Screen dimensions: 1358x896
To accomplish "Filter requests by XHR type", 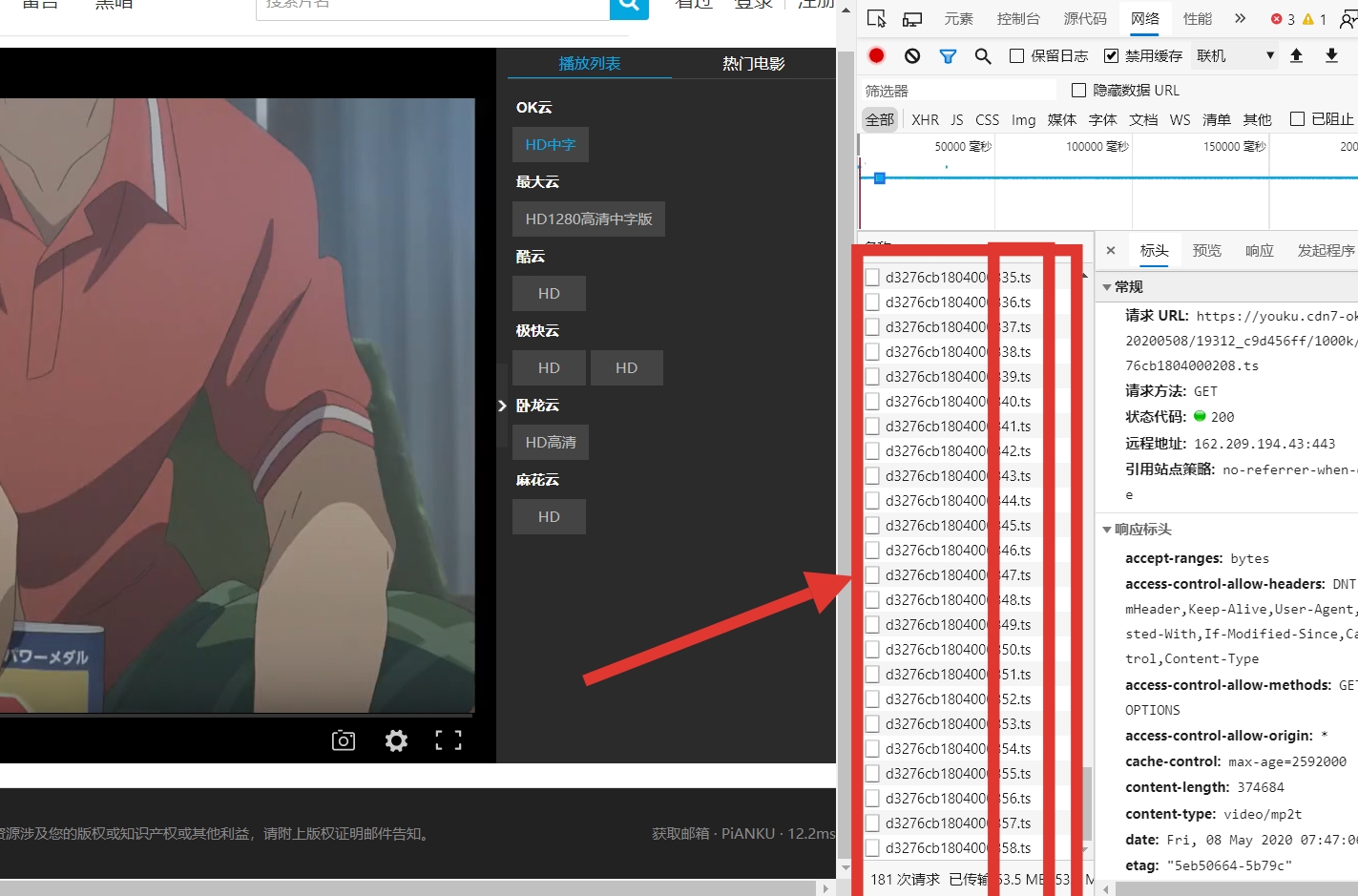I will click(x=925, y=119).
